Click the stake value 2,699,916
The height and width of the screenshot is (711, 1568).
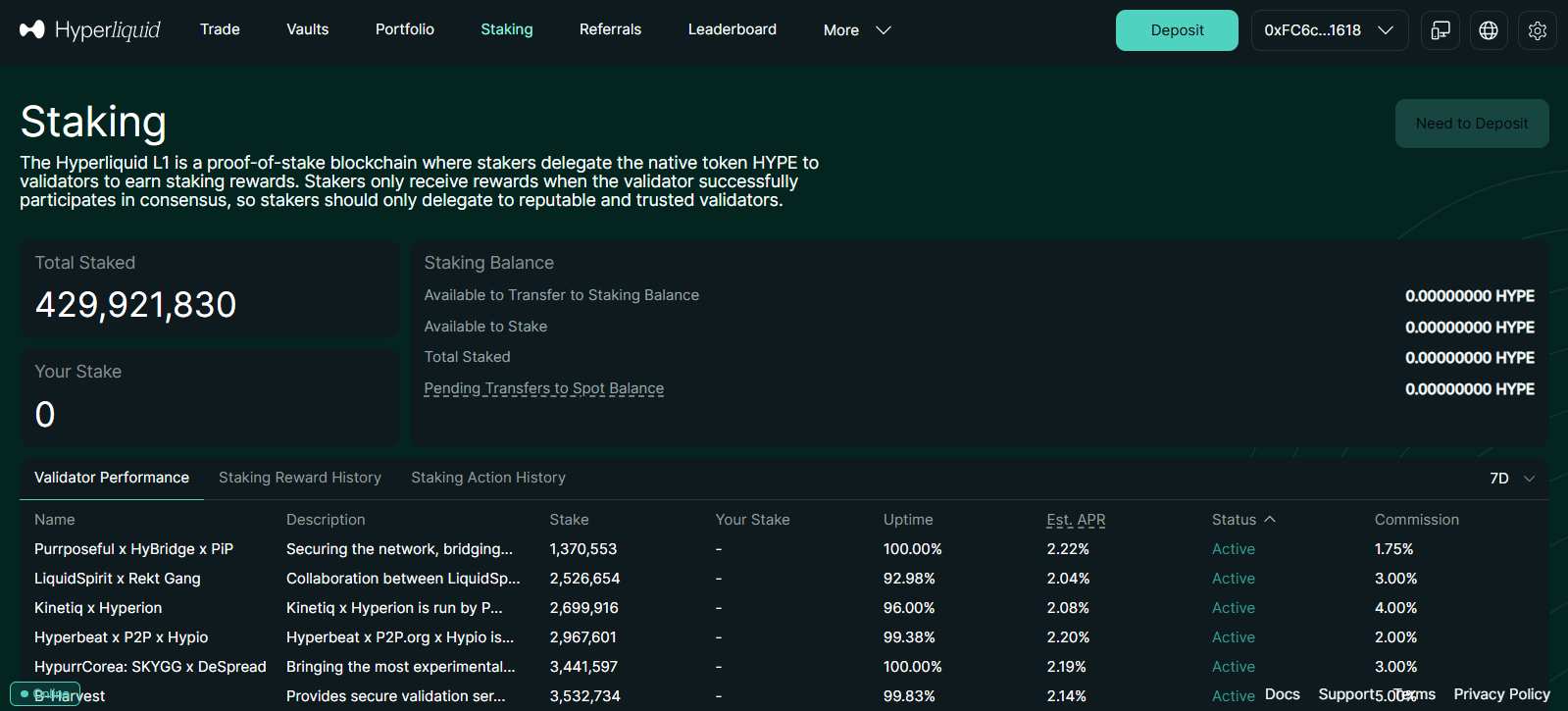(x=584, y=608)
